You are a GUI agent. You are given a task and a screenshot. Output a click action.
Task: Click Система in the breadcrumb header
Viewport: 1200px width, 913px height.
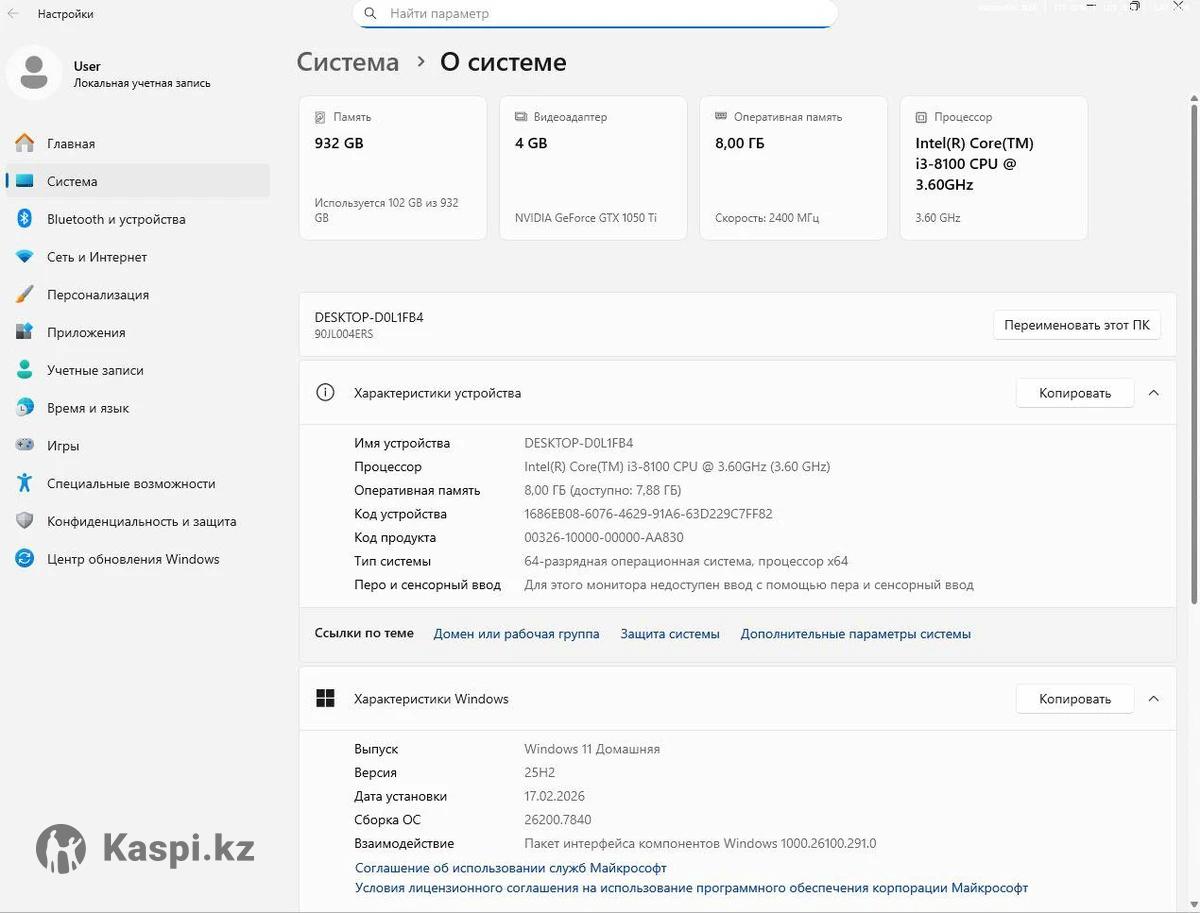click(x=347, y=62)
